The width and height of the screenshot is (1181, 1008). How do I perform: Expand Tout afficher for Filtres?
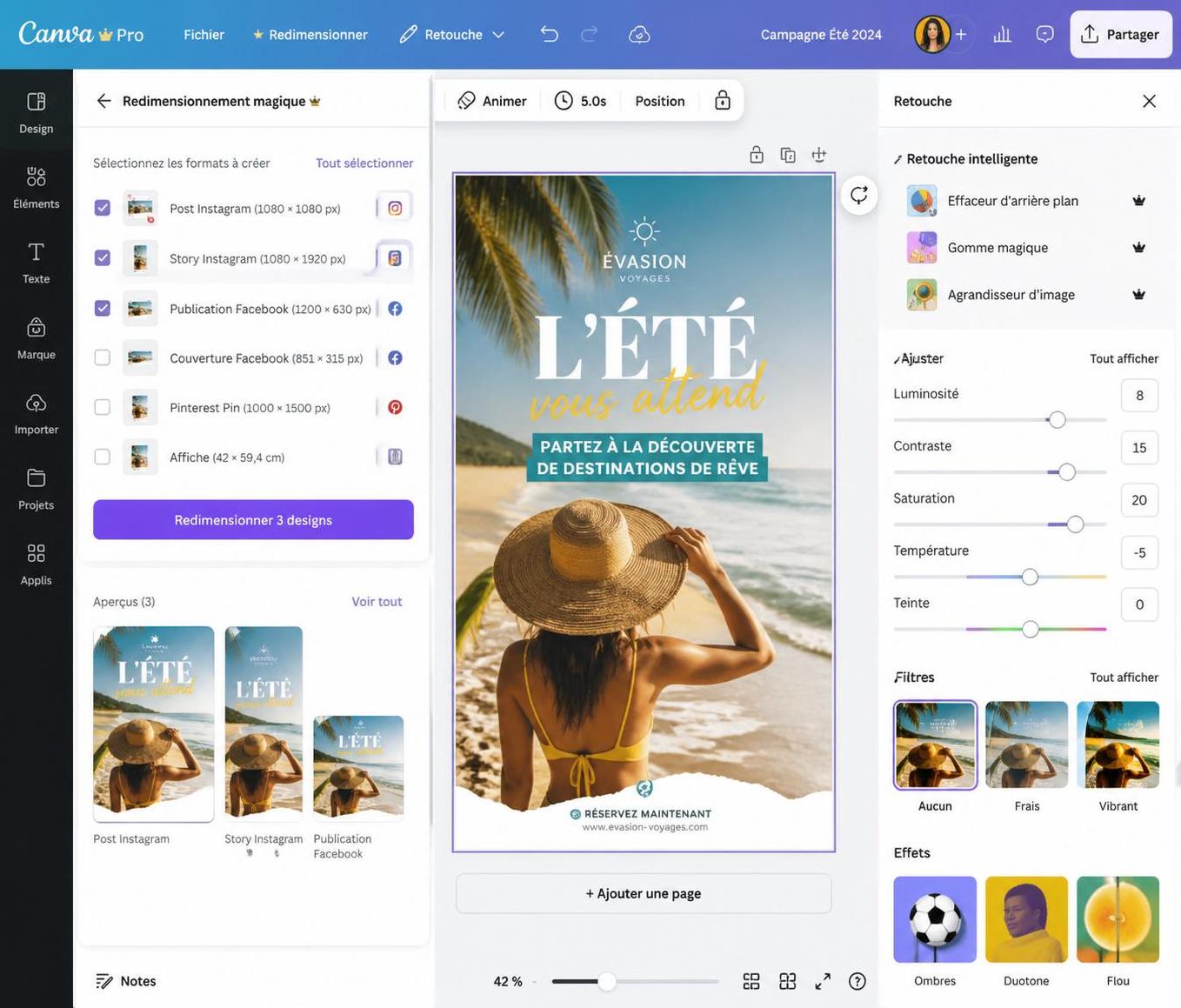(x=1123, y=677)
